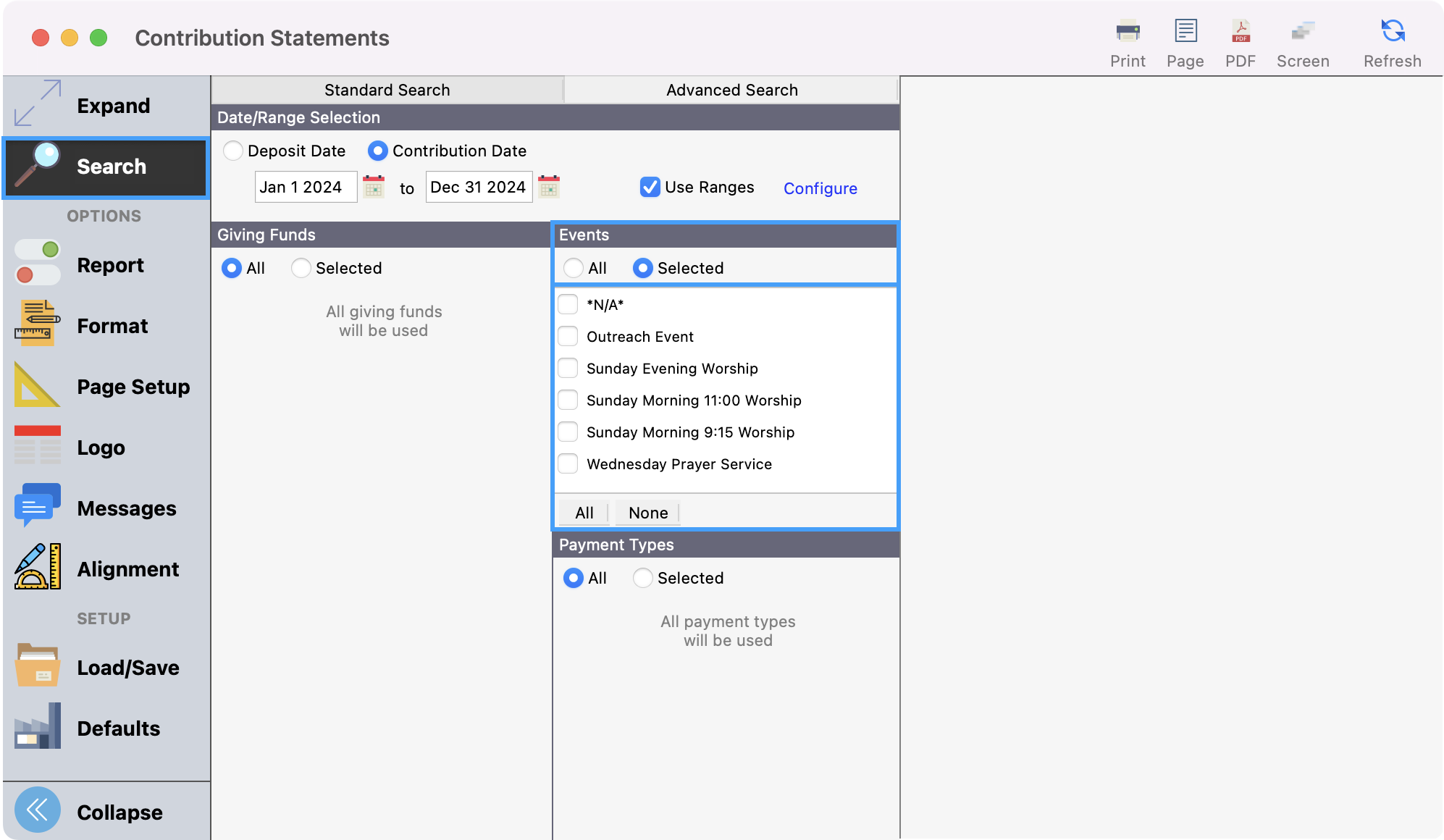
Task: Open the Messages sidebar icon
Action: click(38, 506)
